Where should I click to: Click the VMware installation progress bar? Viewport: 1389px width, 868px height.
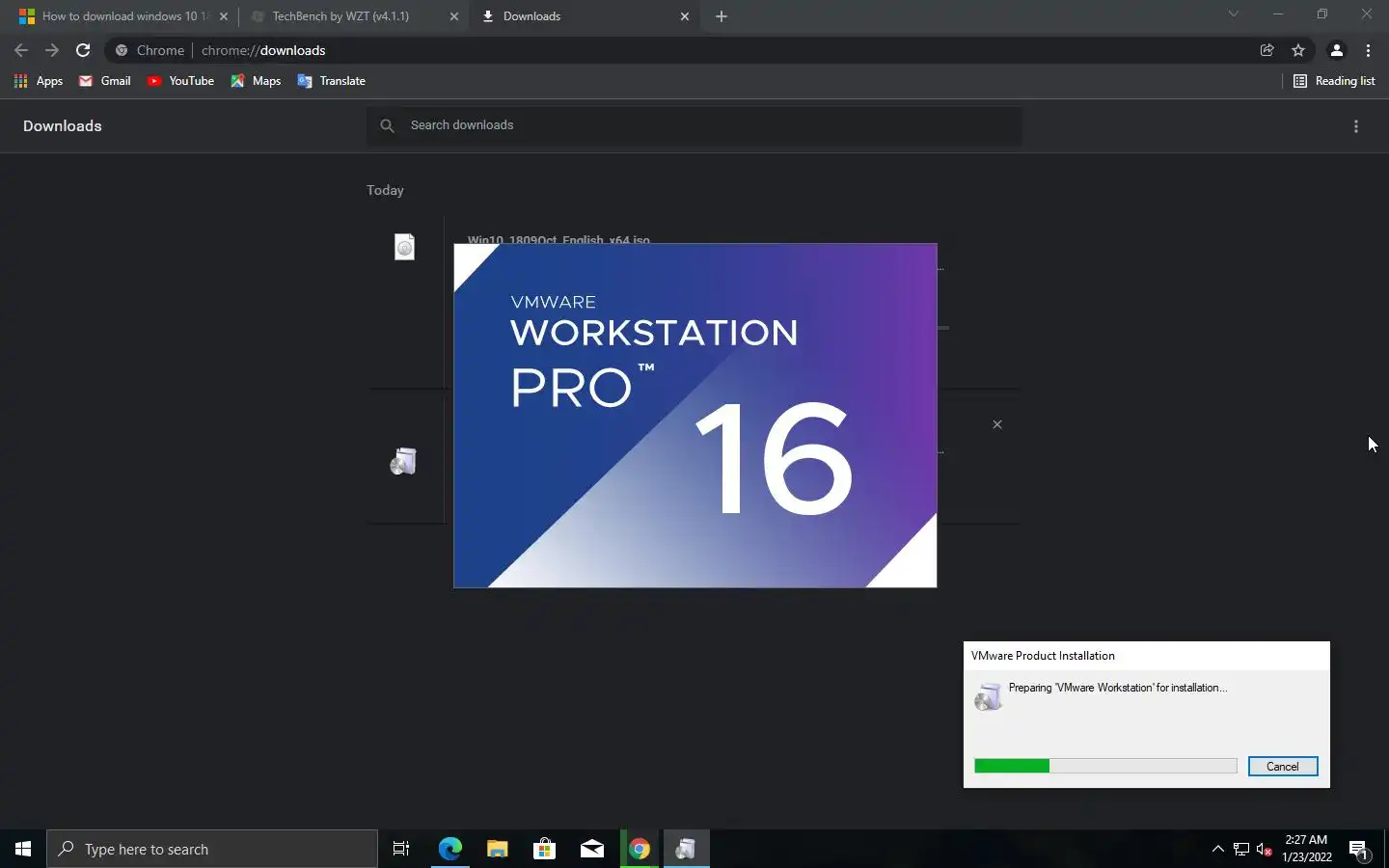tap(1105, 766)
